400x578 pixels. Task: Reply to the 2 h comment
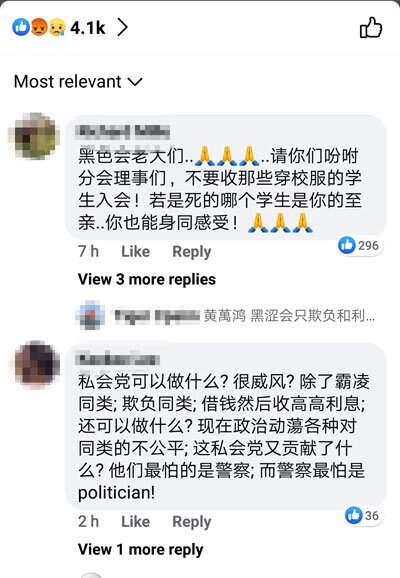(x=192, y=522)
